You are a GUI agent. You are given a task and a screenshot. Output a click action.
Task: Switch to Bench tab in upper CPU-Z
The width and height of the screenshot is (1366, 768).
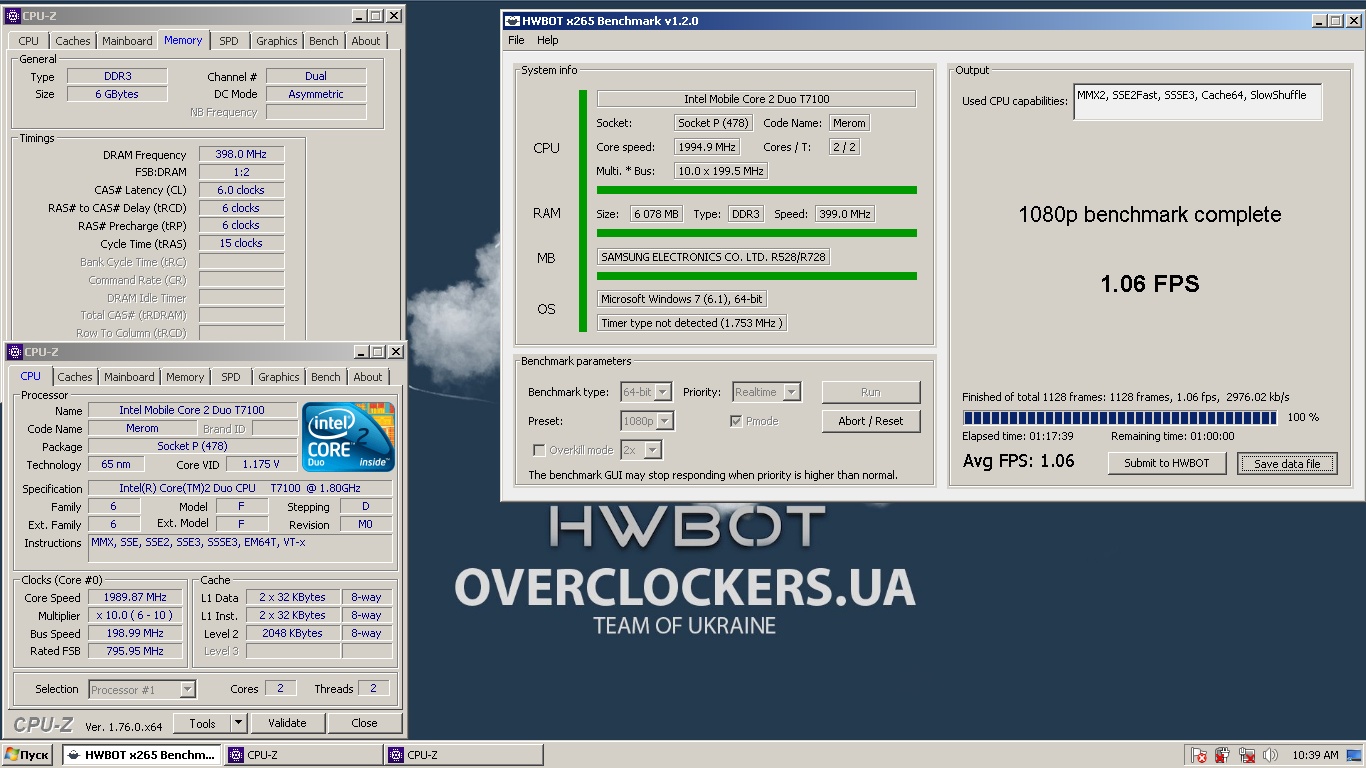324,41
